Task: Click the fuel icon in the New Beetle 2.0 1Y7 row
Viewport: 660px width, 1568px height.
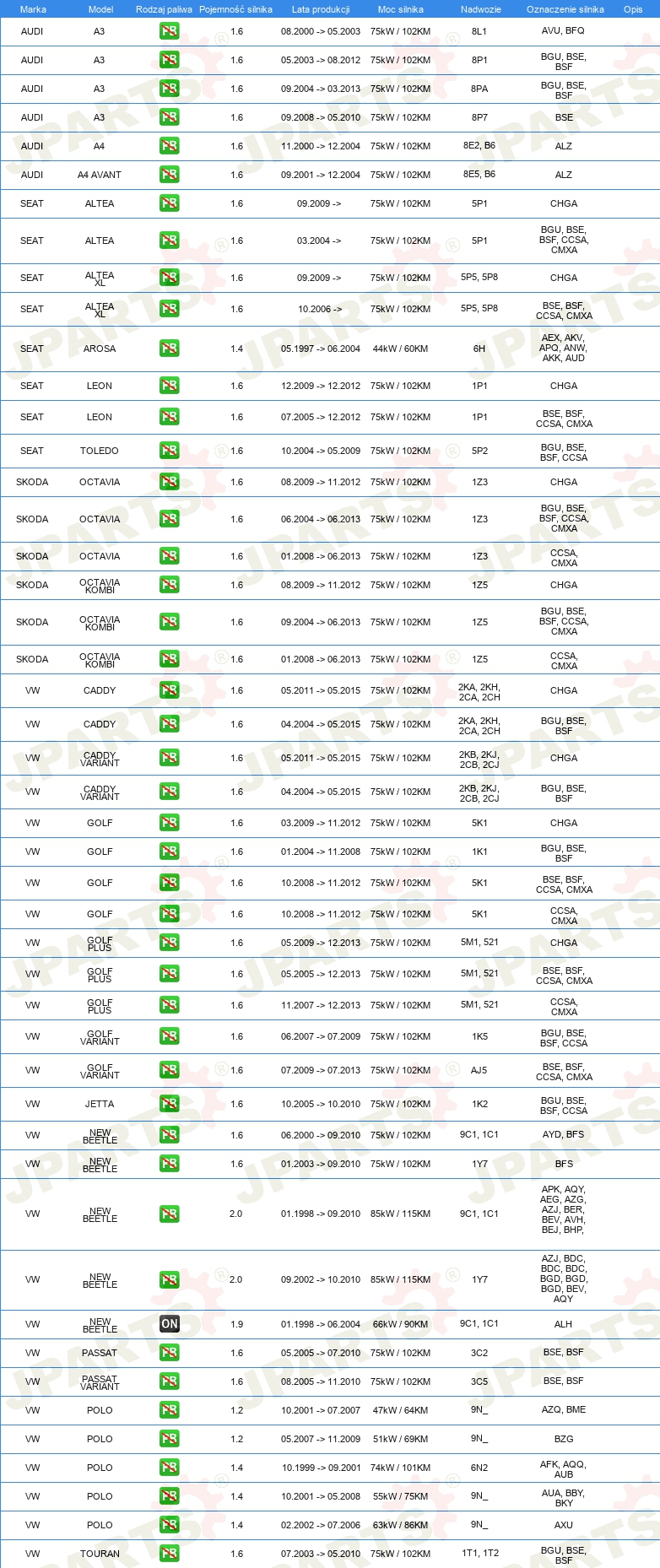Action: pyautogui.click(x=169, y=1279)
